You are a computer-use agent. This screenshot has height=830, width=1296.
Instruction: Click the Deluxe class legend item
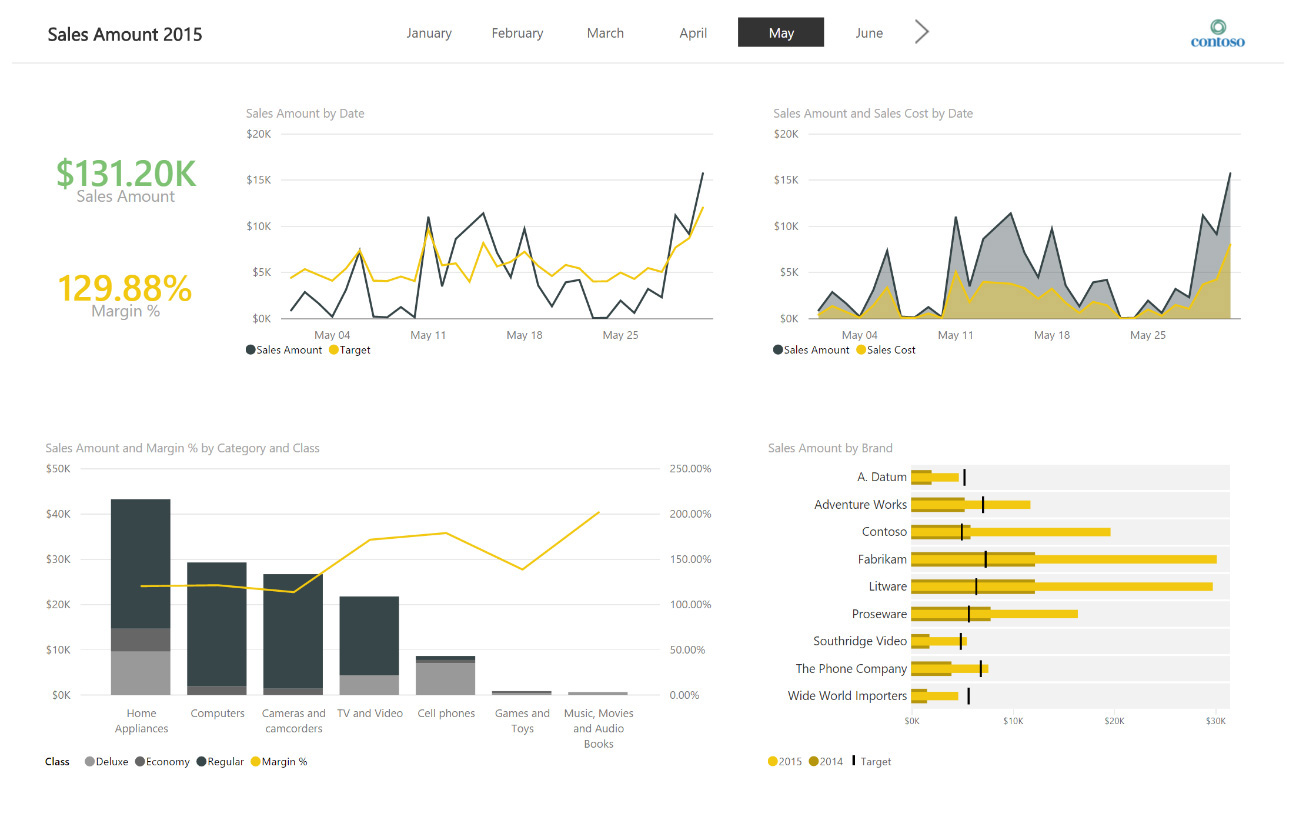[x=106, y=762]
